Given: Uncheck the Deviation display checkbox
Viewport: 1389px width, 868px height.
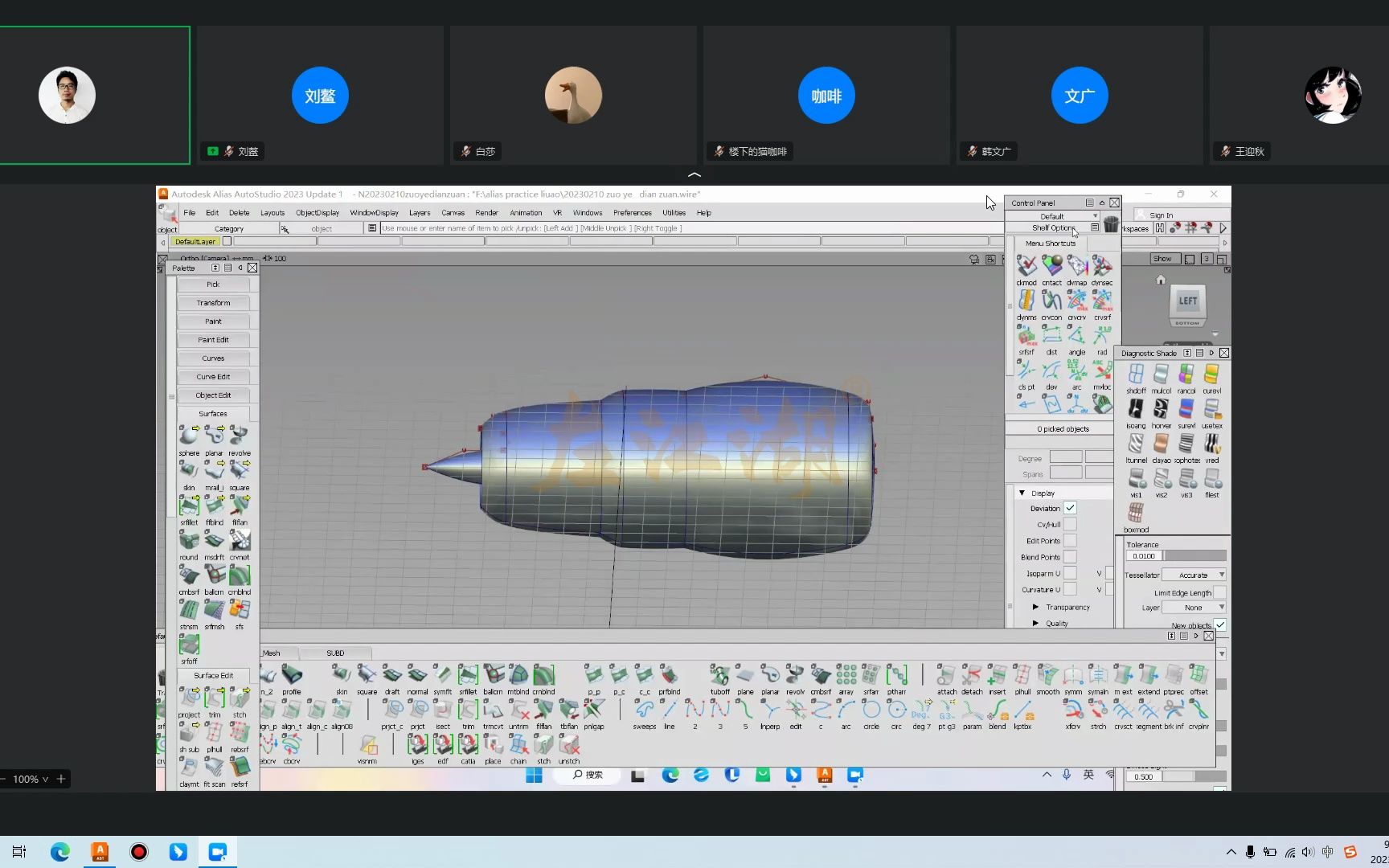Looking at the screenshot, I should [1070, 508].
